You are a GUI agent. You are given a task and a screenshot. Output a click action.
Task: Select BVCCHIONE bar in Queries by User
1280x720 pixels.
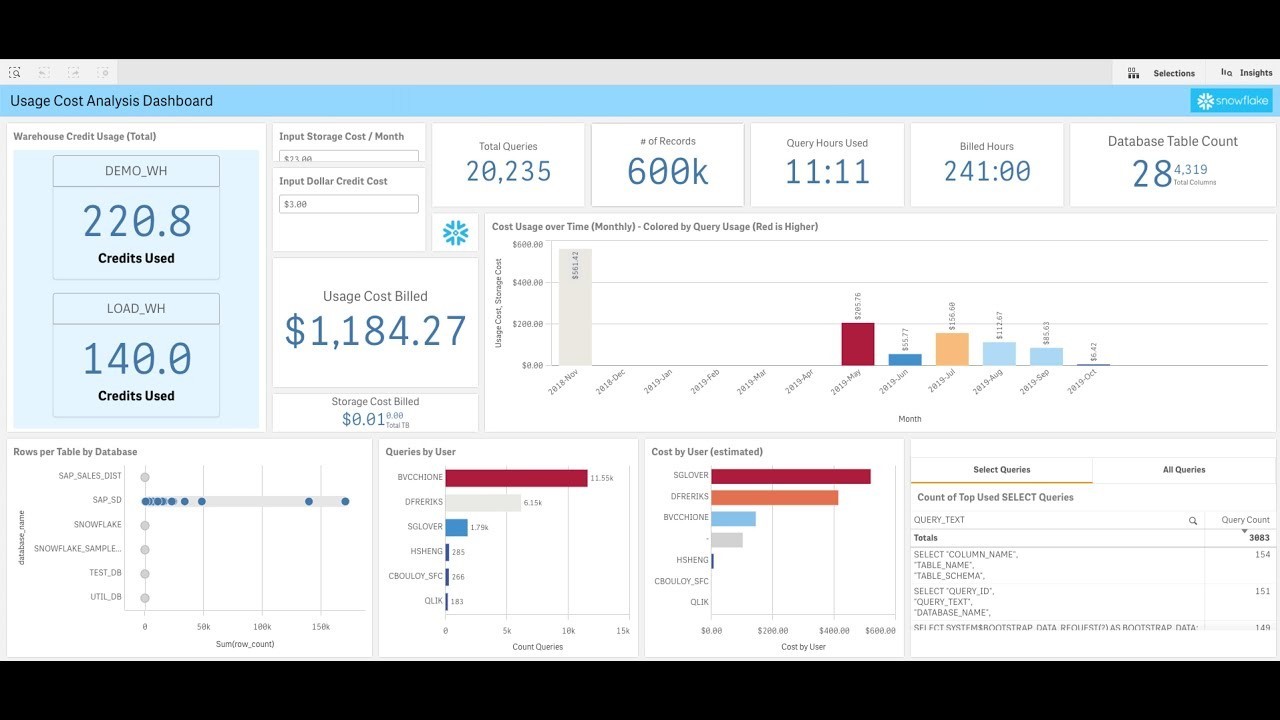(x=516, y=478)
